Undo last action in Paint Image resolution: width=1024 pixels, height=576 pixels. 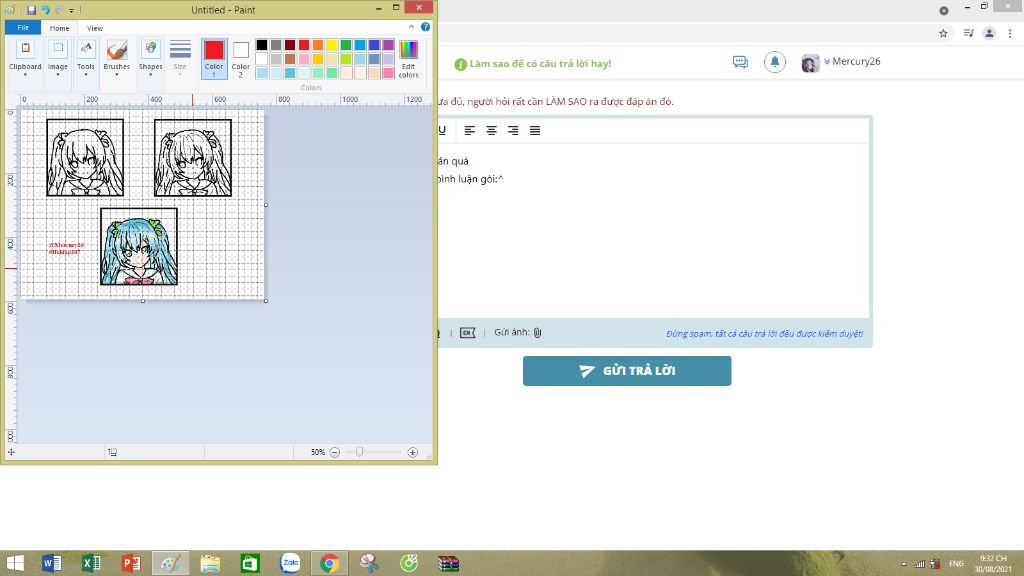45,10
